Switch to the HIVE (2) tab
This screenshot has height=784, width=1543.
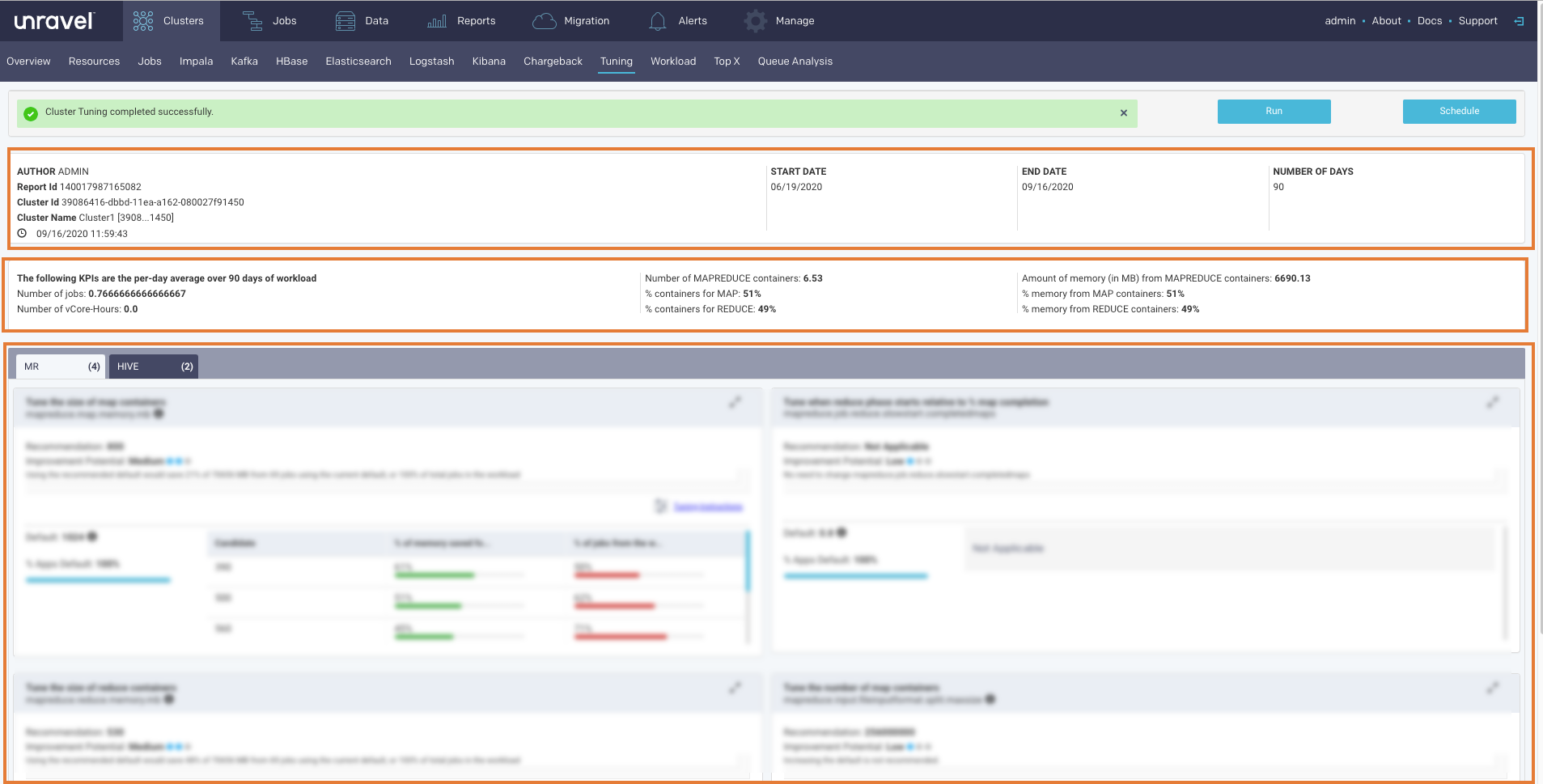click(154, 367)
